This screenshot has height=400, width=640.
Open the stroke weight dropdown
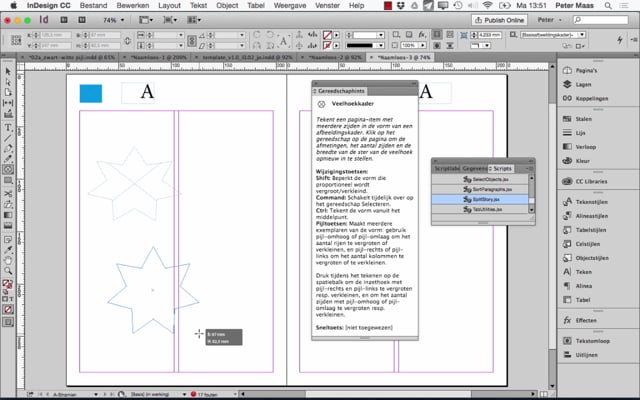coord(380,35)
